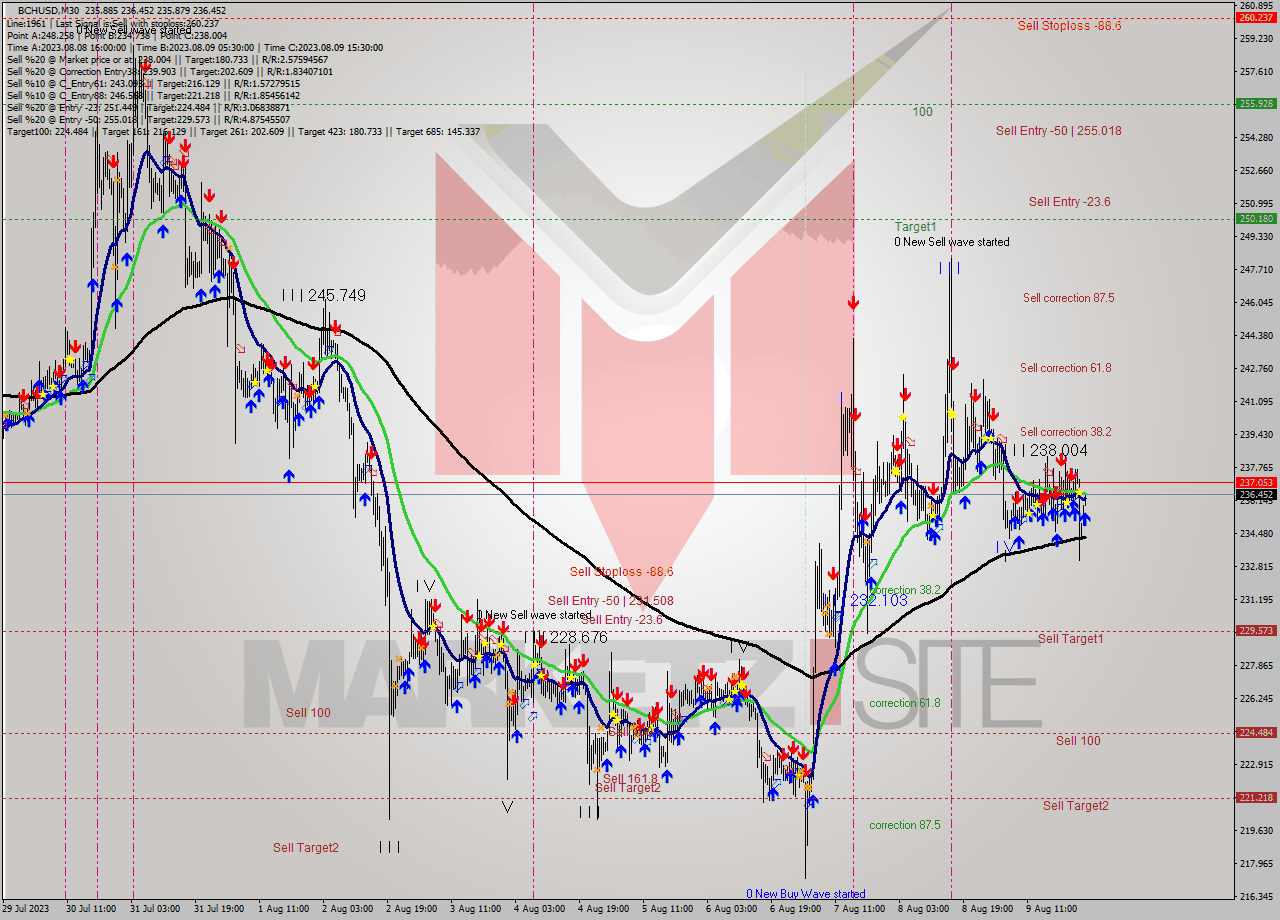Screen dimensions: 1280x920
Task: Click the '6 Aug 19:00' time axis label
Action: pos(795,909)
